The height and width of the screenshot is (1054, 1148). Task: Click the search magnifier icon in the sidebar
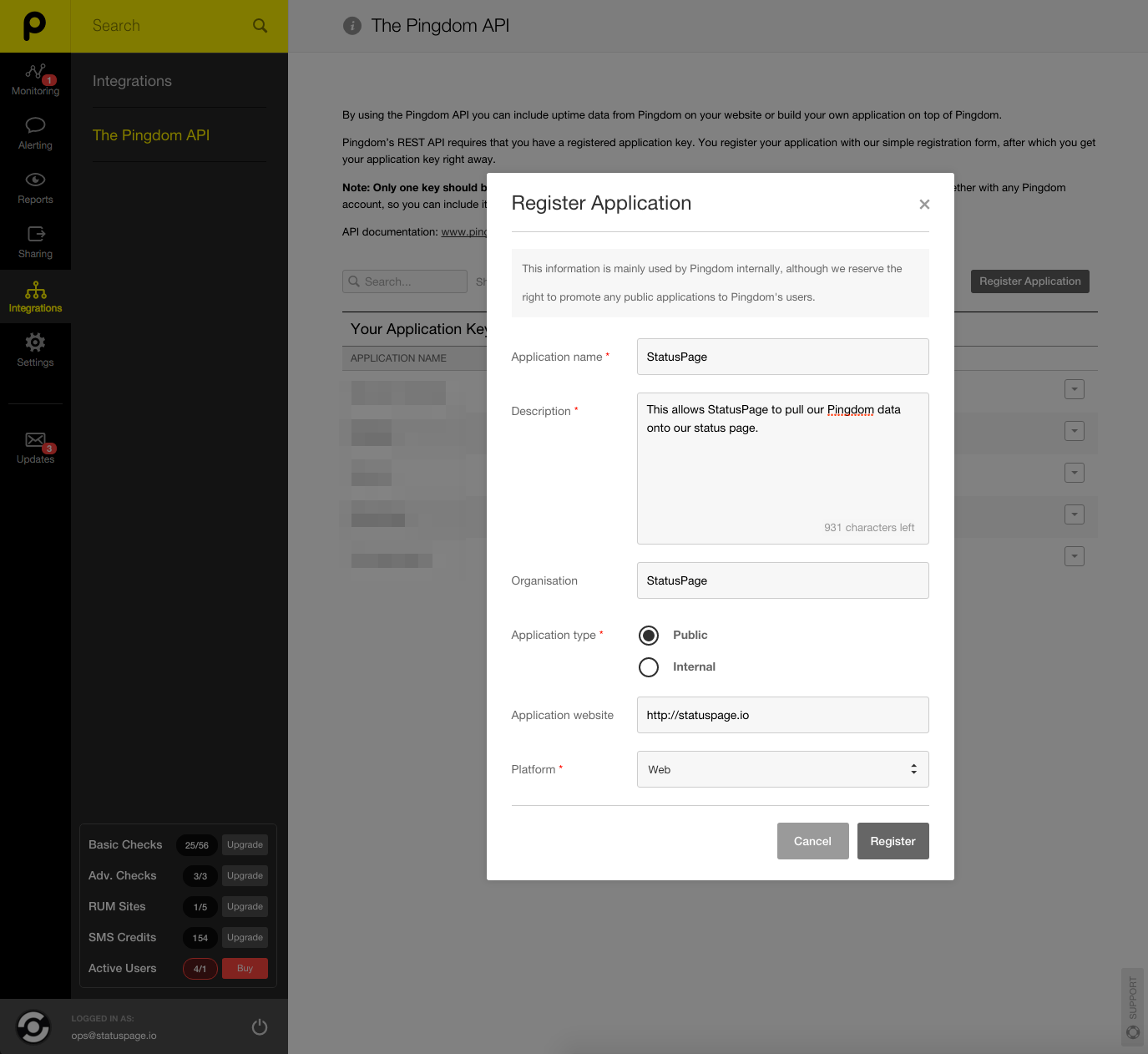260,26
